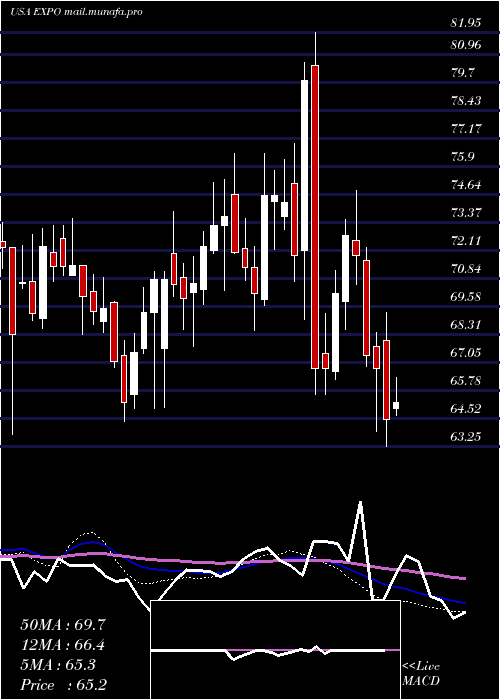
Task: Click the 73.37 price axis label
Action: click(x=466, y=212)
